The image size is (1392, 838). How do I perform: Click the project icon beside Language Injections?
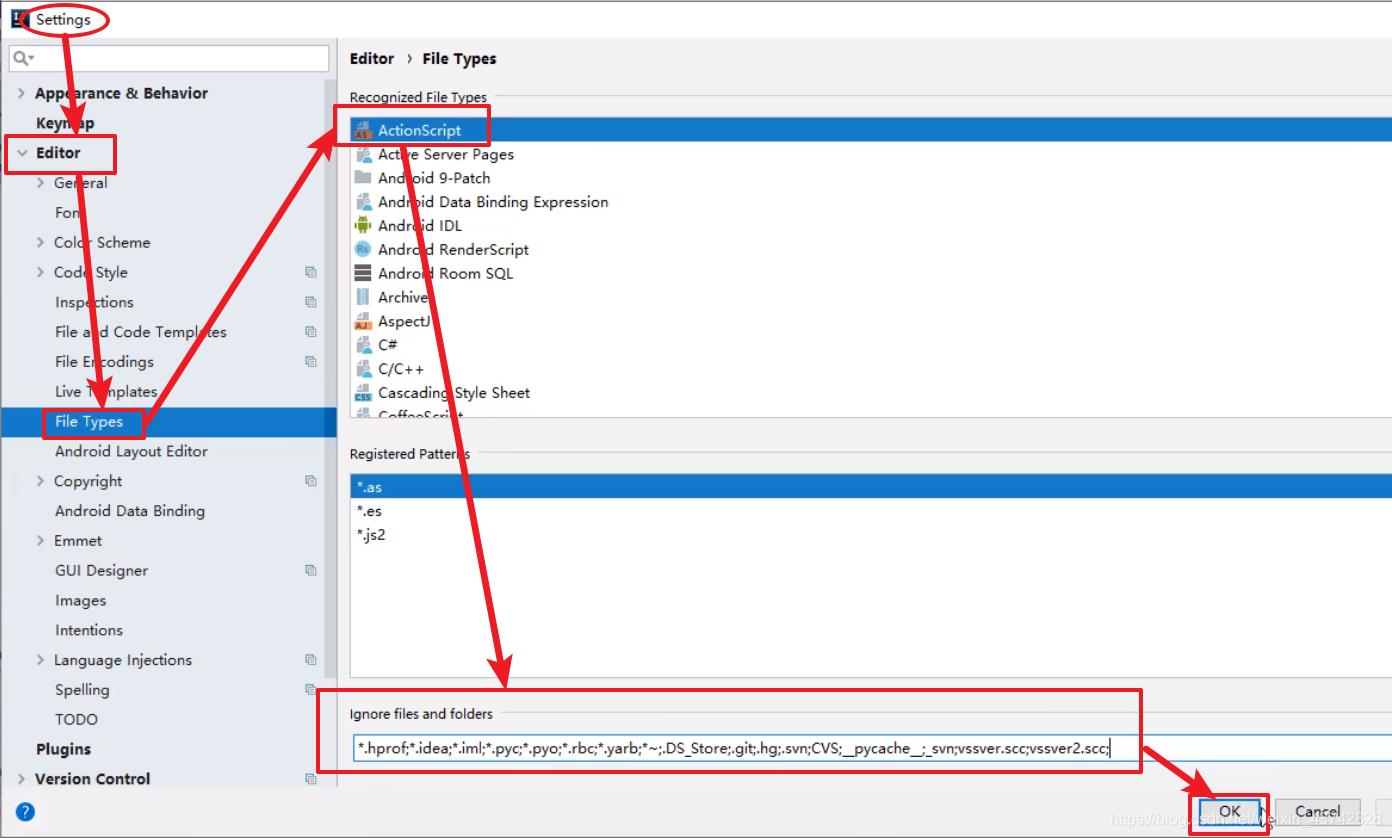[x=311, y=660]
